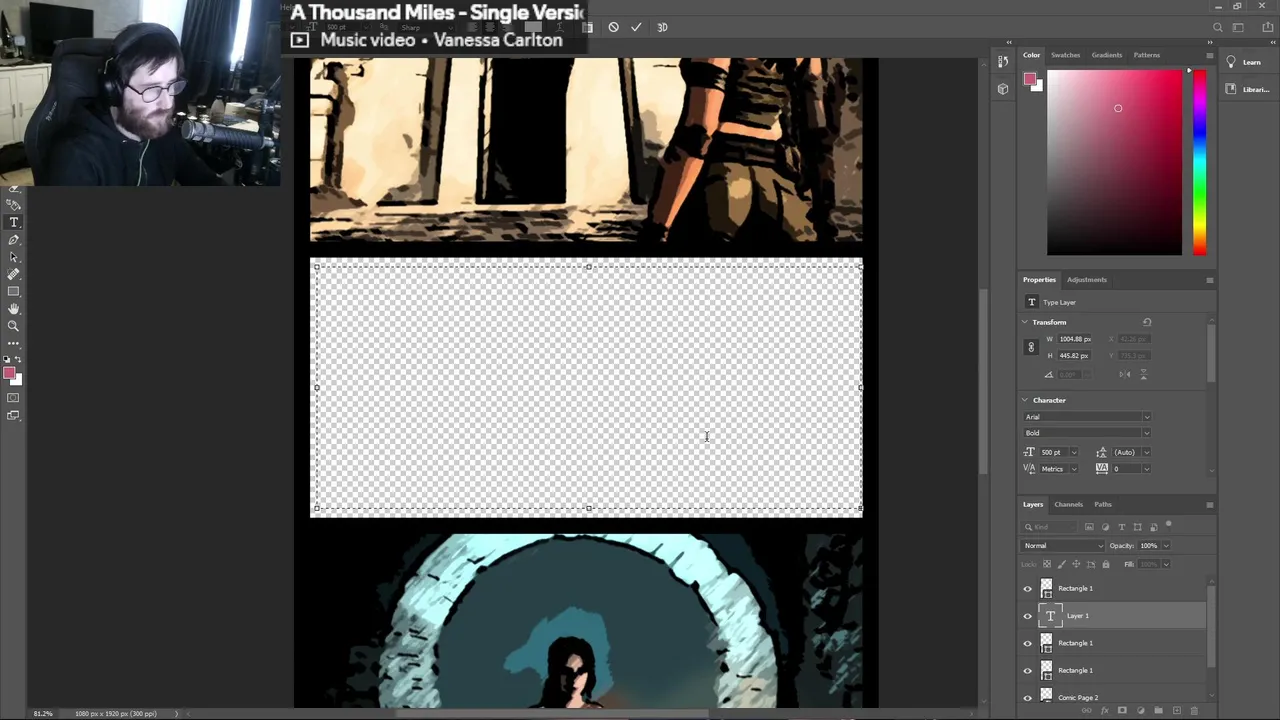The width and height of the screenshot is (1280, 720).
Task: Hide the top Rectangle 1 layer
Action: (1027, 589)
